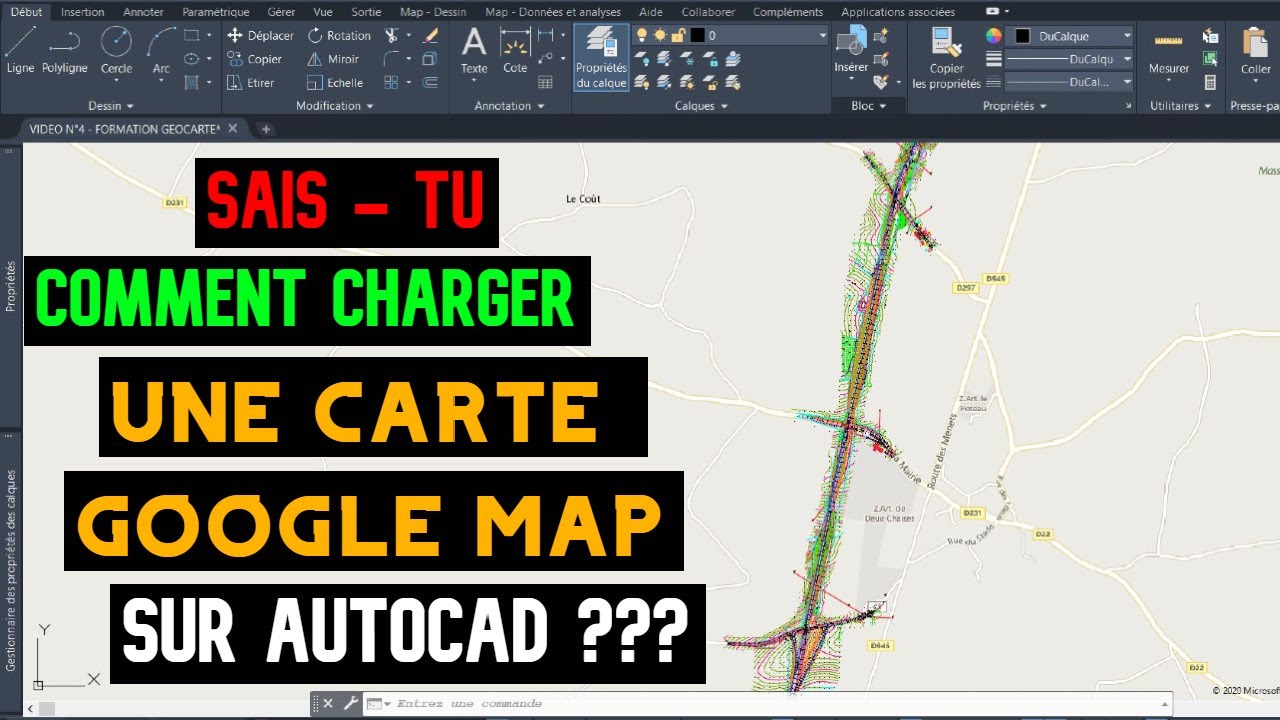This screenshot has width=1280, height=720.
Task: Toggle layer 0 freeze sun icon
Action: [x=660, y=35]
